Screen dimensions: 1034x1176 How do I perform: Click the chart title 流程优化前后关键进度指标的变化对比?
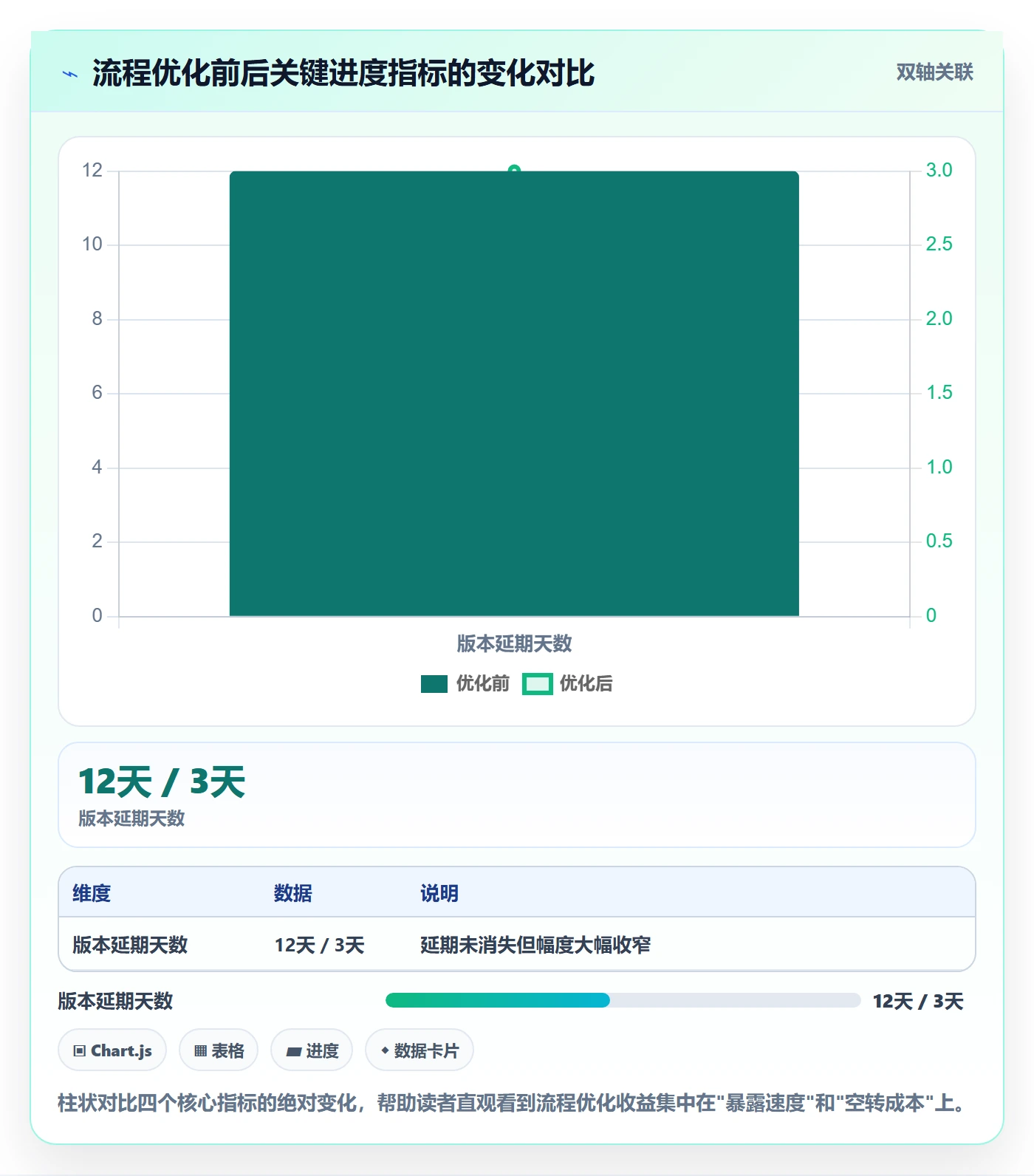pos(343,73)
